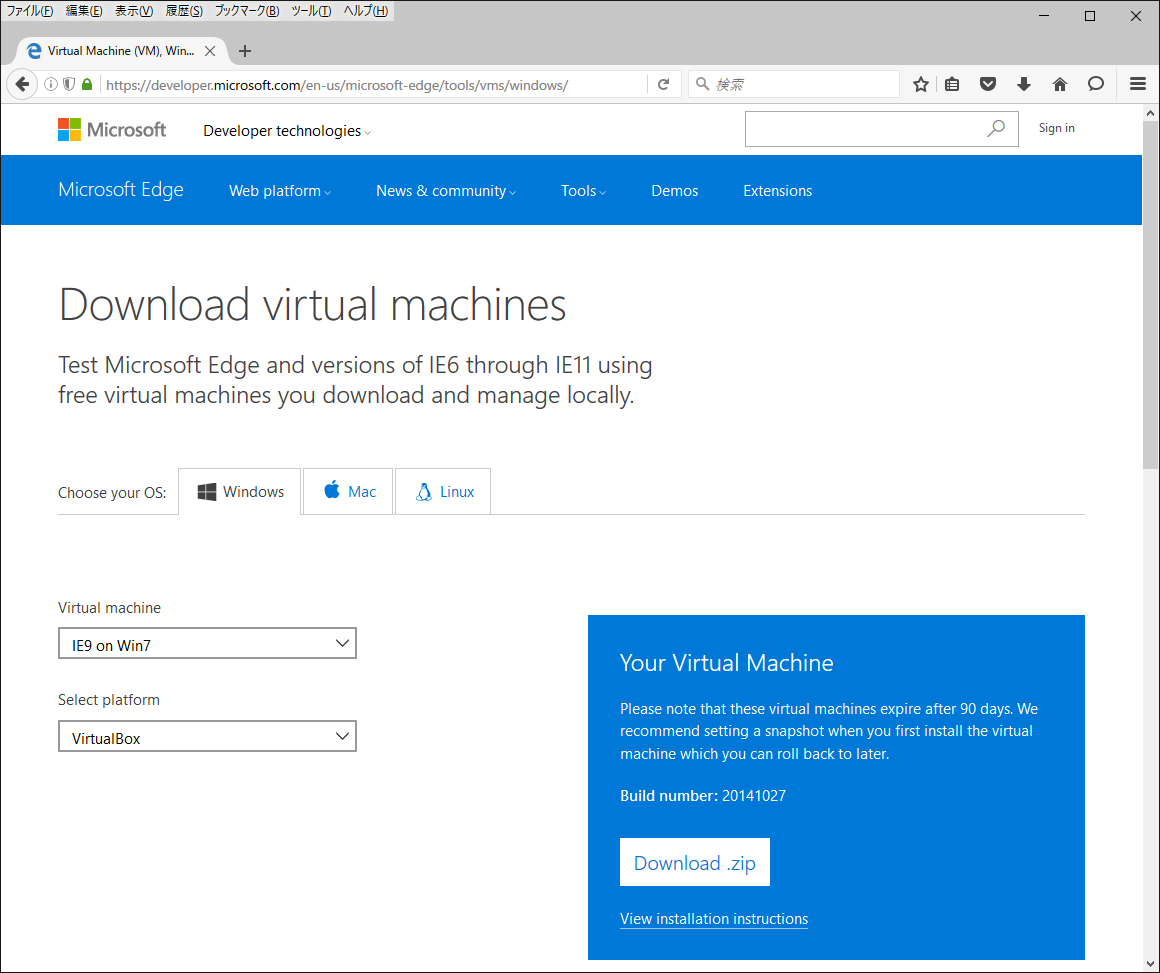Click the Download .zip button
The image size is (1160, 973).
[695, 863]
